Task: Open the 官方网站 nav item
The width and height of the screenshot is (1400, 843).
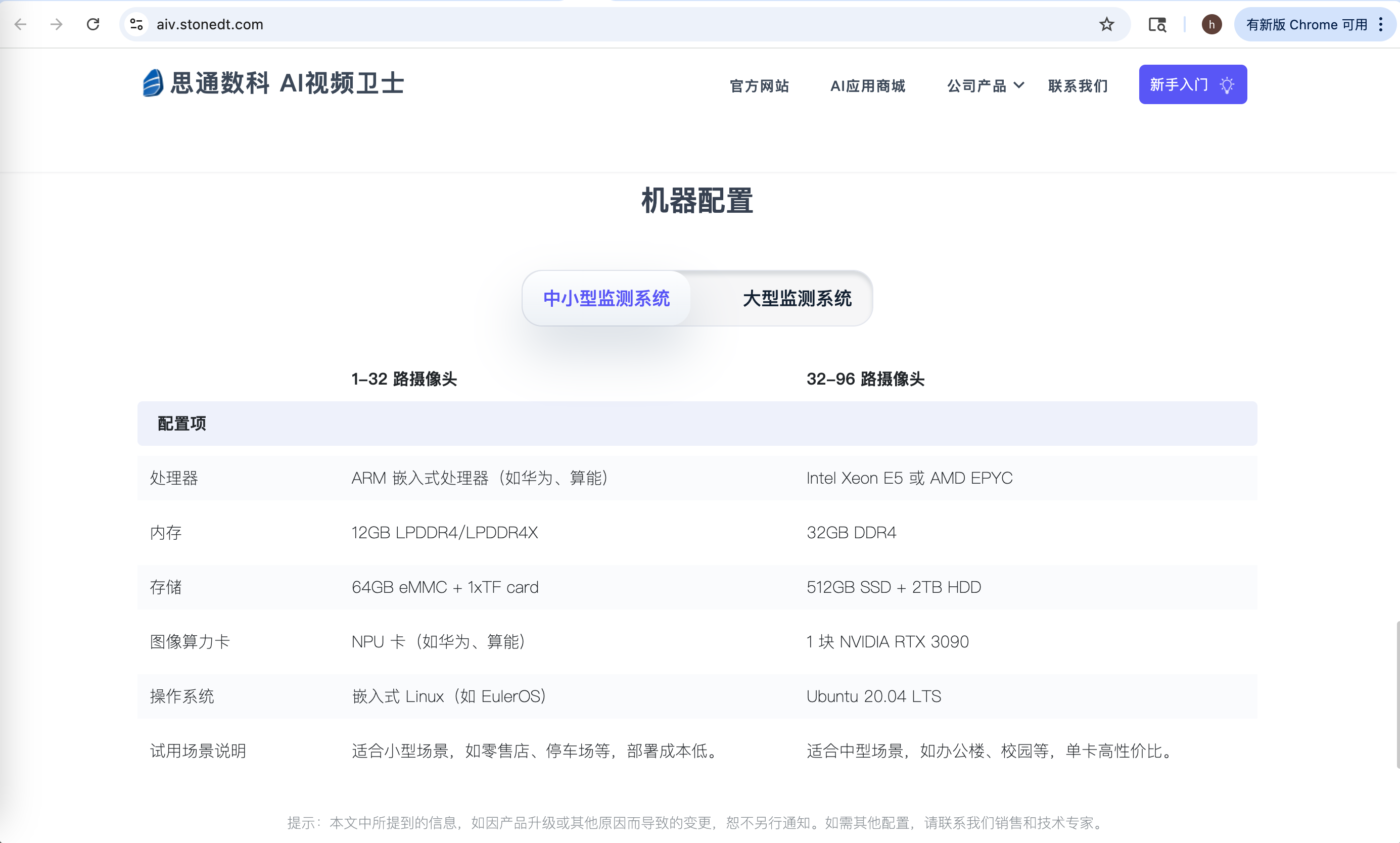Action: tap(759, 86)
